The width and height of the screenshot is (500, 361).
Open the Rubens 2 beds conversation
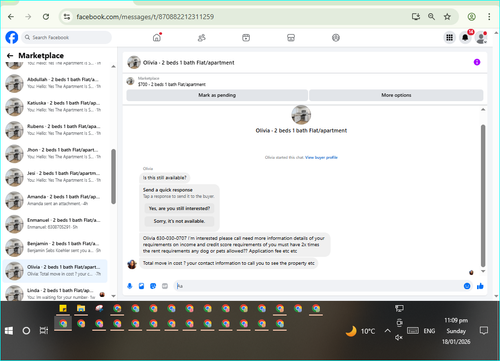(55, 130)
